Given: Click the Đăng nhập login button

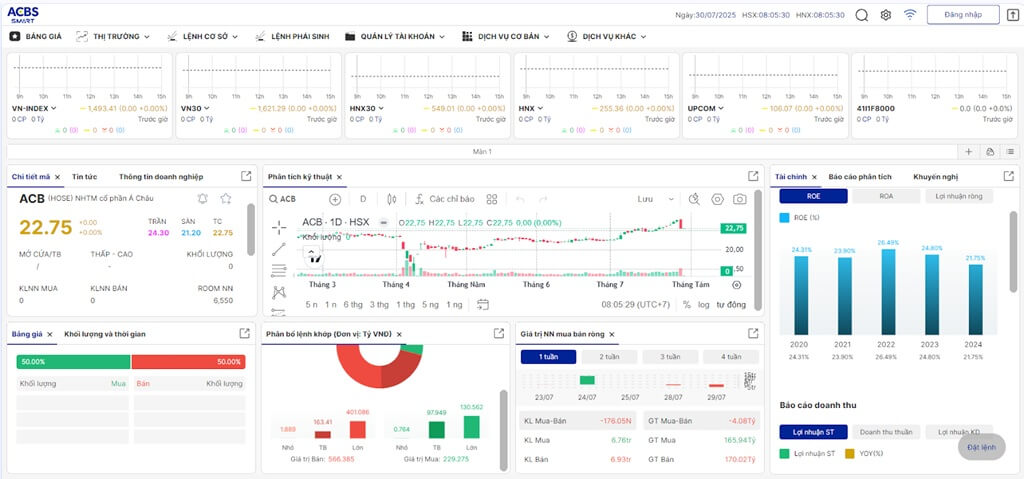Looking at the screenshot, I should pyautogui.click(x=962, y=14).
